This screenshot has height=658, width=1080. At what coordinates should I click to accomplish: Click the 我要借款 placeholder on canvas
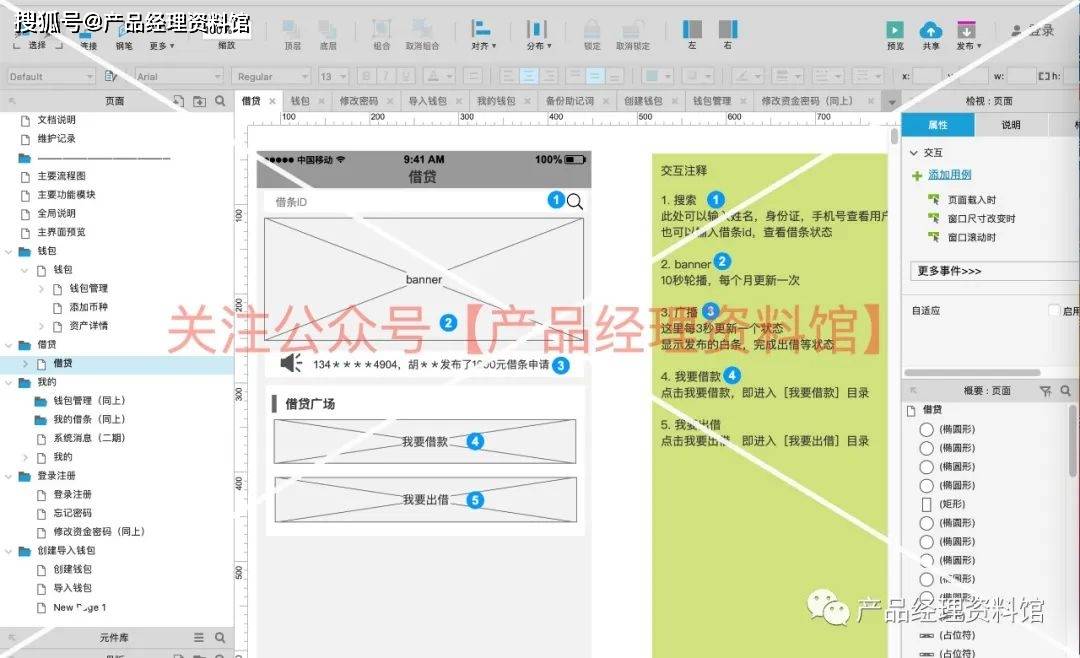point(425,441)
